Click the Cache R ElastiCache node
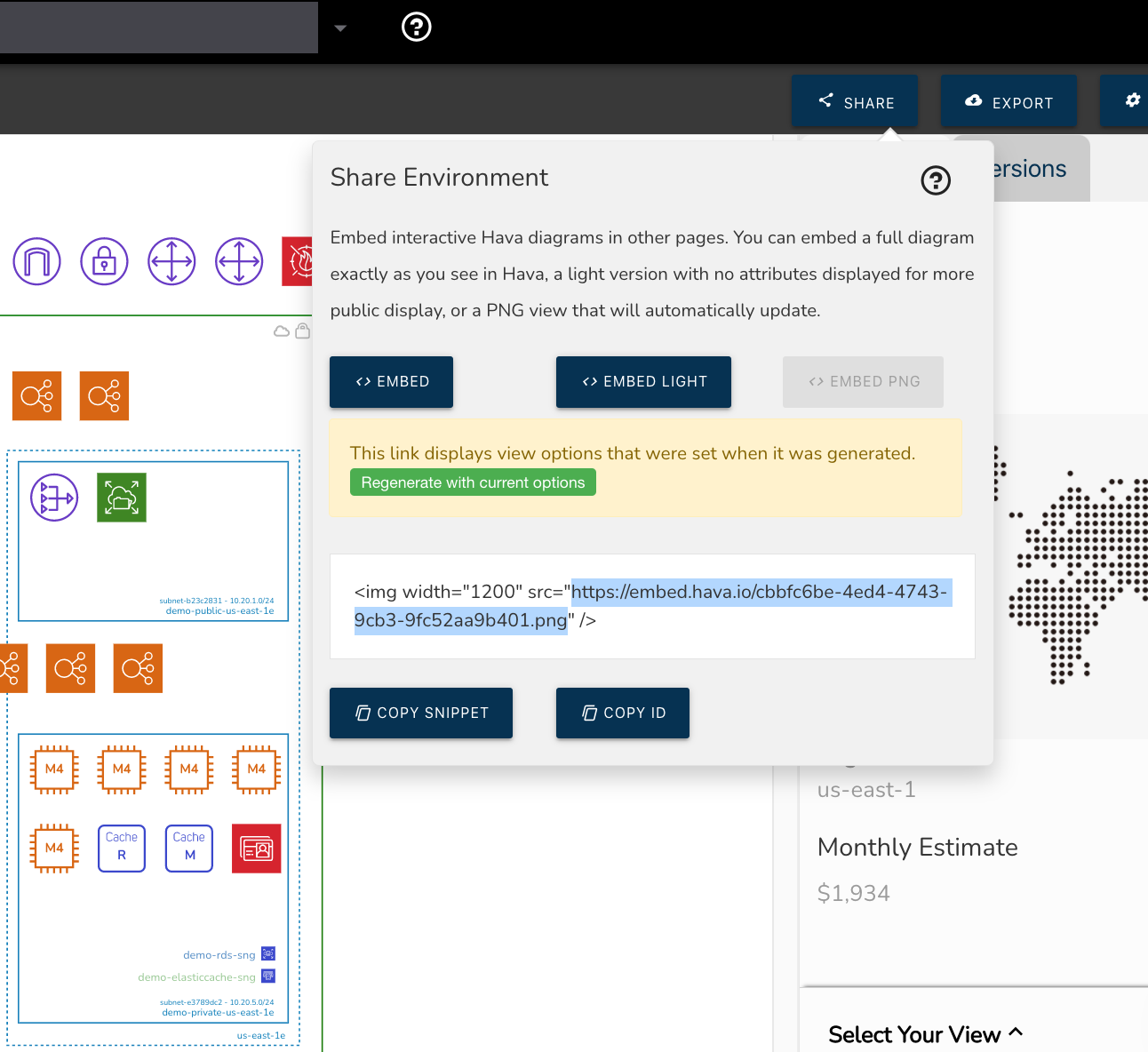 coord(121,849)
